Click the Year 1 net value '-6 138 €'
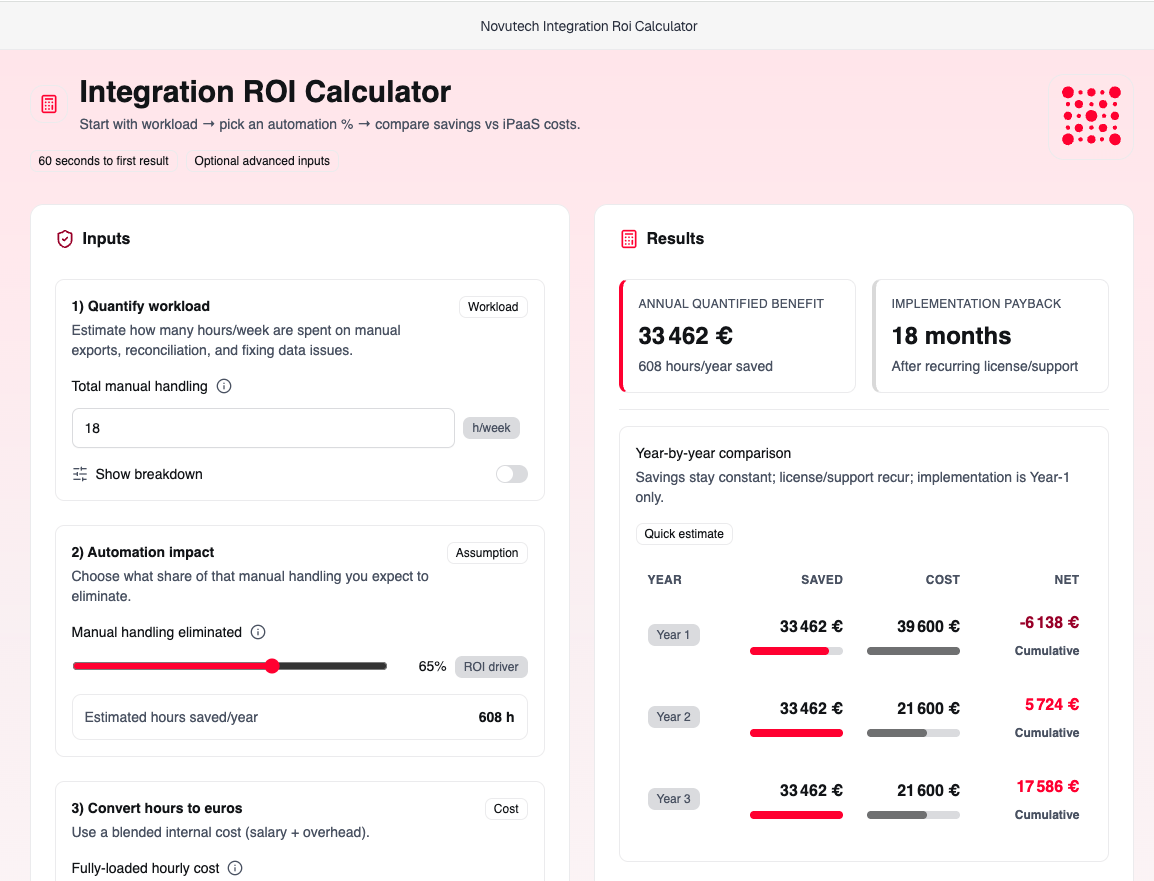The image size is (1154, 881). tap(1049, 623)
